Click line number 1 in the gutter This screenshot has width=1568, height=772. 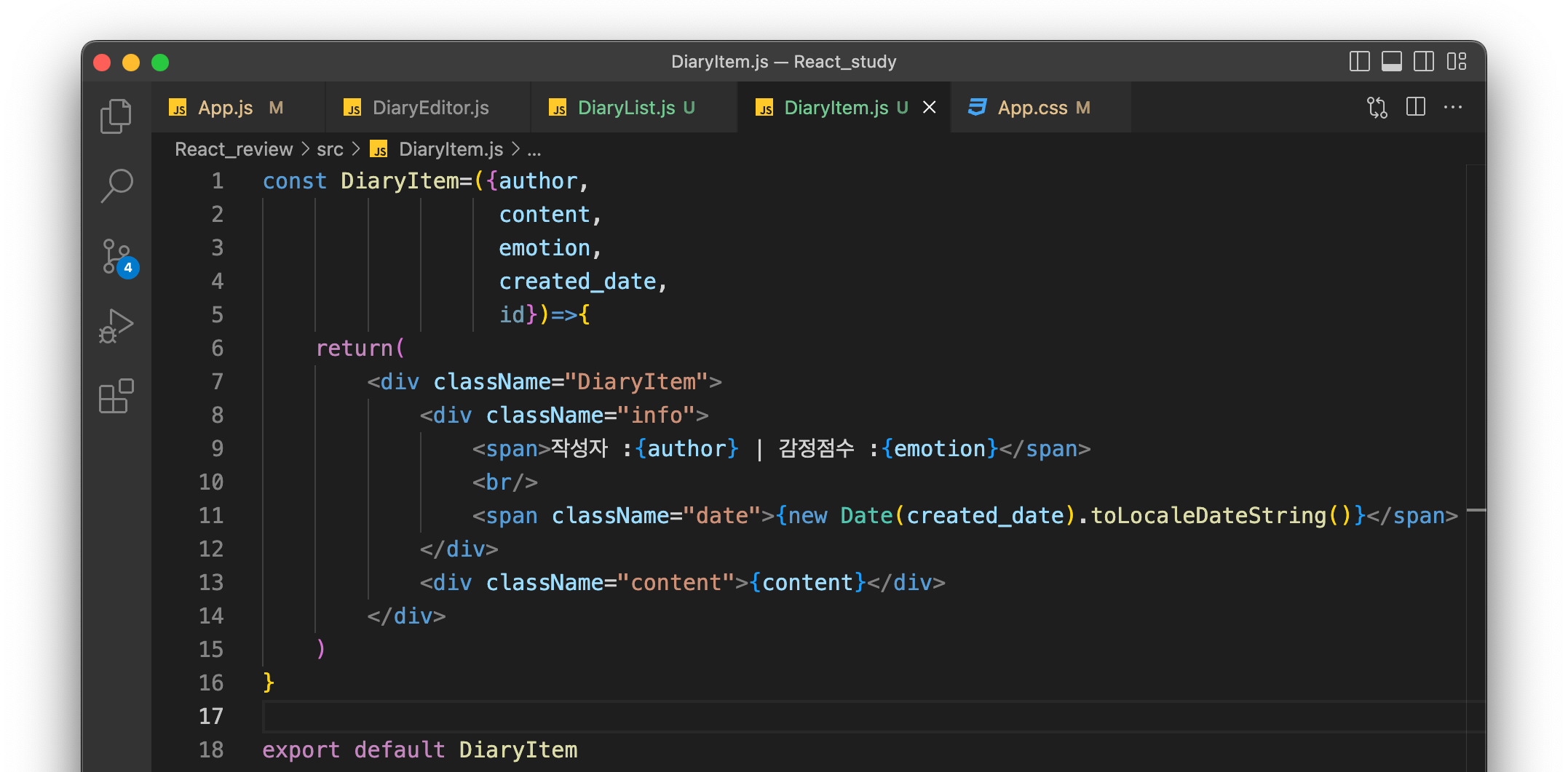tap(218, 181)
